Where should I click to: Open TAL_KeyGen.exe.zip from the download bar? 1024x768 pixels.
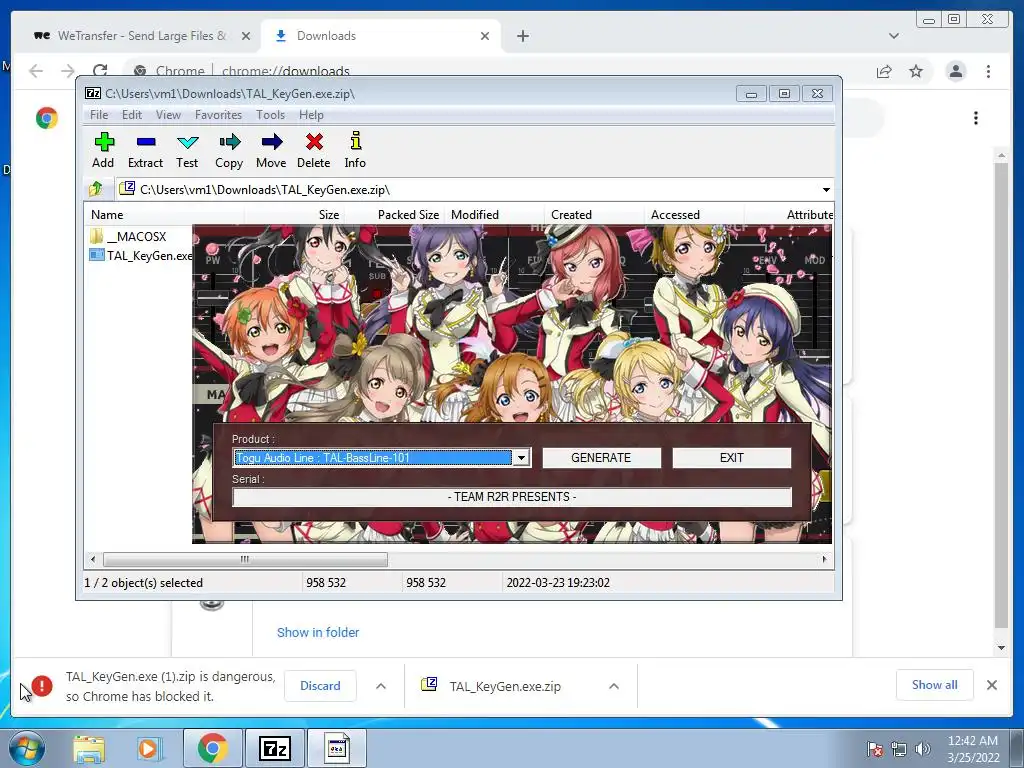pos(505,686)
